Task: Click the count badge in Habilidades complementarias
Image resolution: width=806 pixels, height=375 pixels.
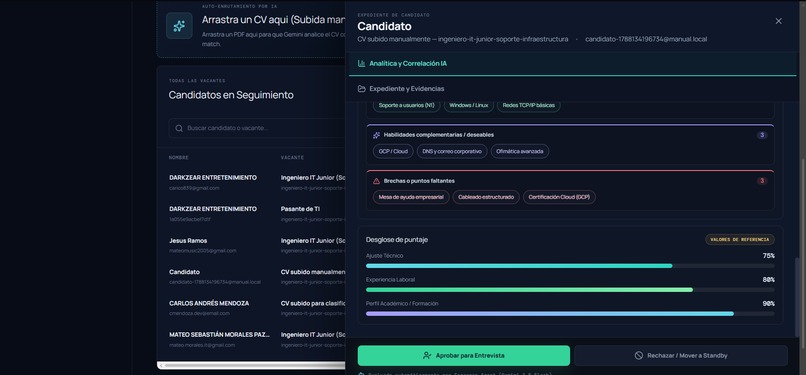Action: (x=762, y=135)
